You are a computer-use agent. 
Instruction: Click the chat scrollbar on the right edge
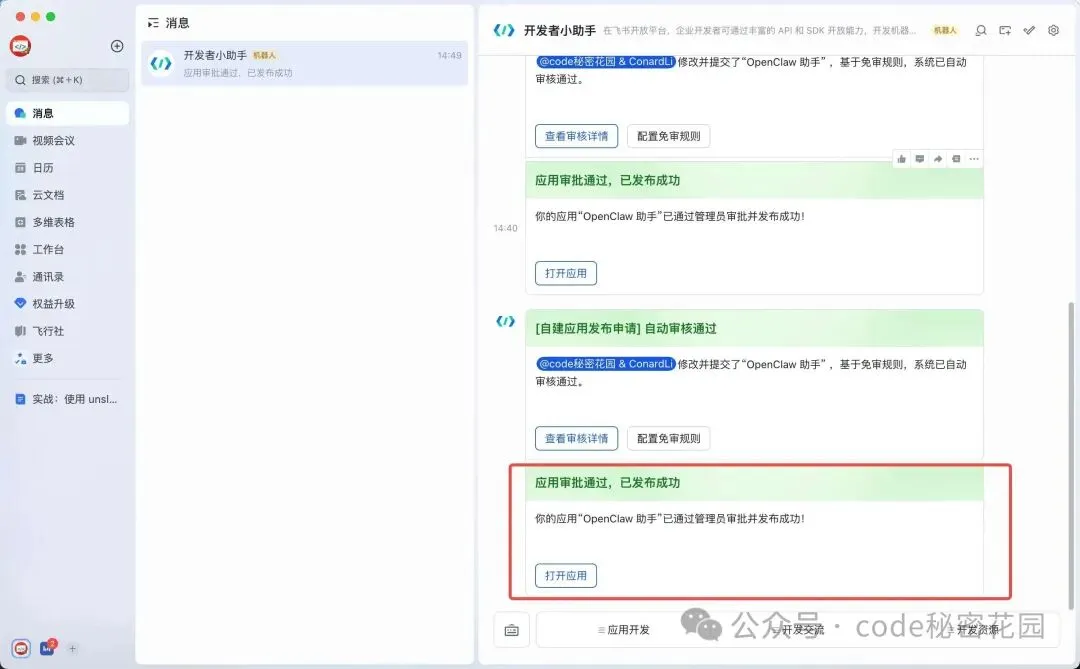point(1071,455)
